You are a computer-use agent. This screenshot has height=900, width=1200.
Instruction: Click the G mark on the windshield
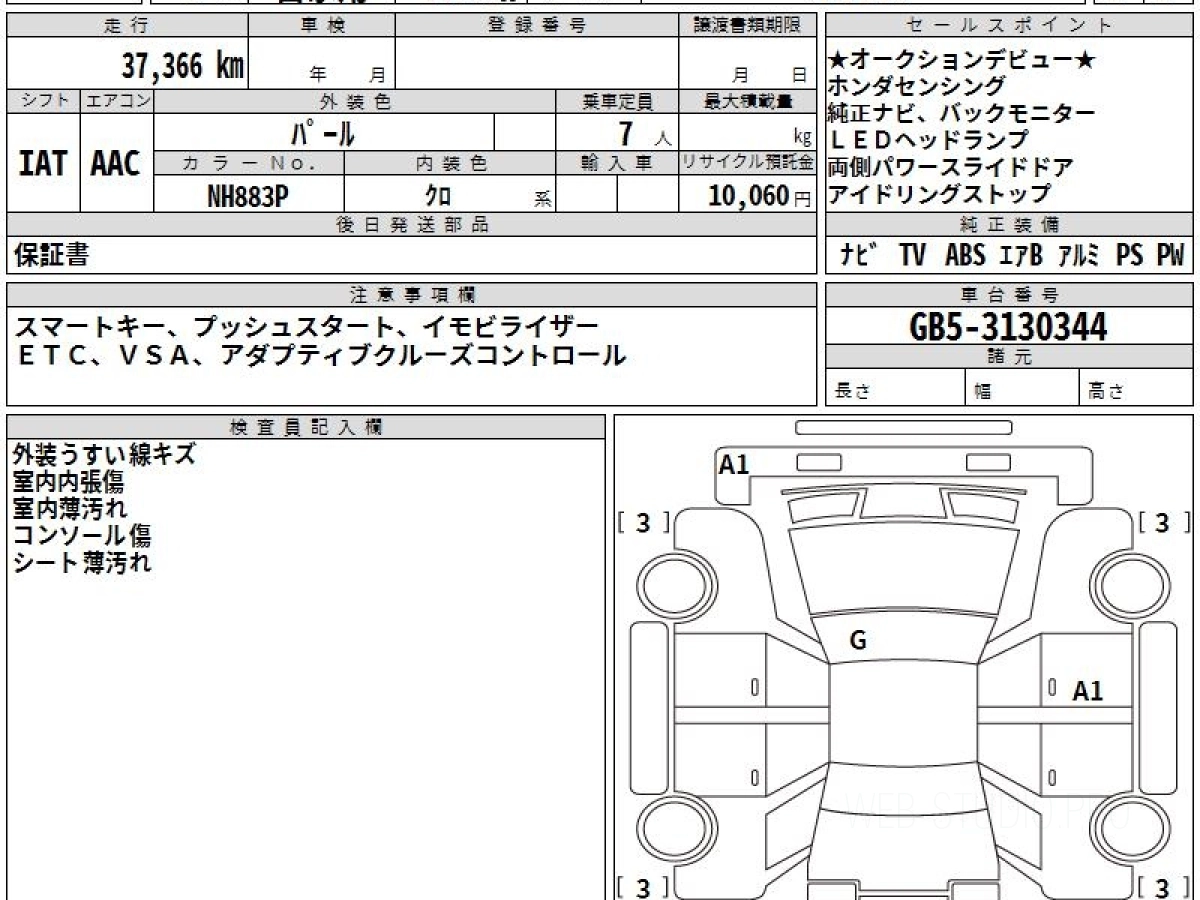[858, 642]
